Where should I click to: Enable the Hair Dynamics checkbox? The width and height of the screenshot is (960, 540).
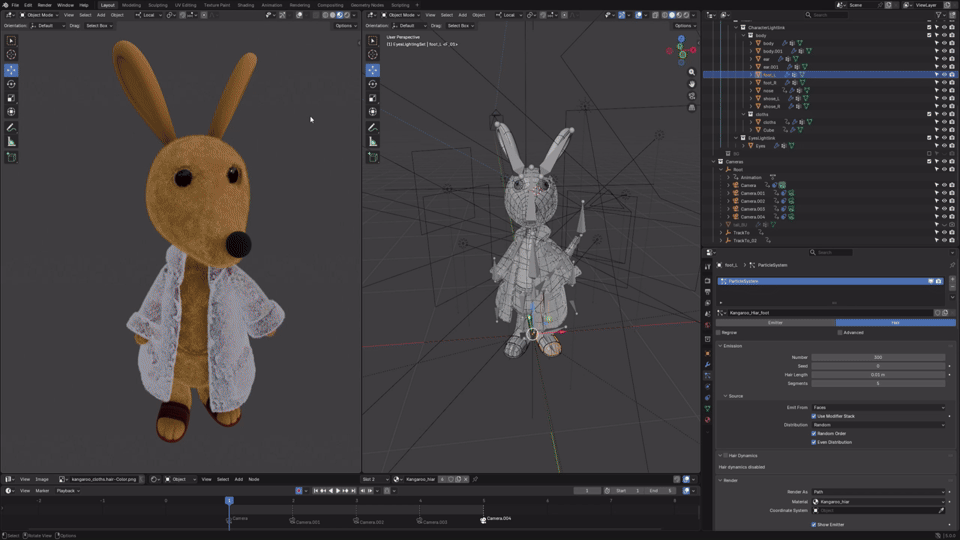coord(726,456)
